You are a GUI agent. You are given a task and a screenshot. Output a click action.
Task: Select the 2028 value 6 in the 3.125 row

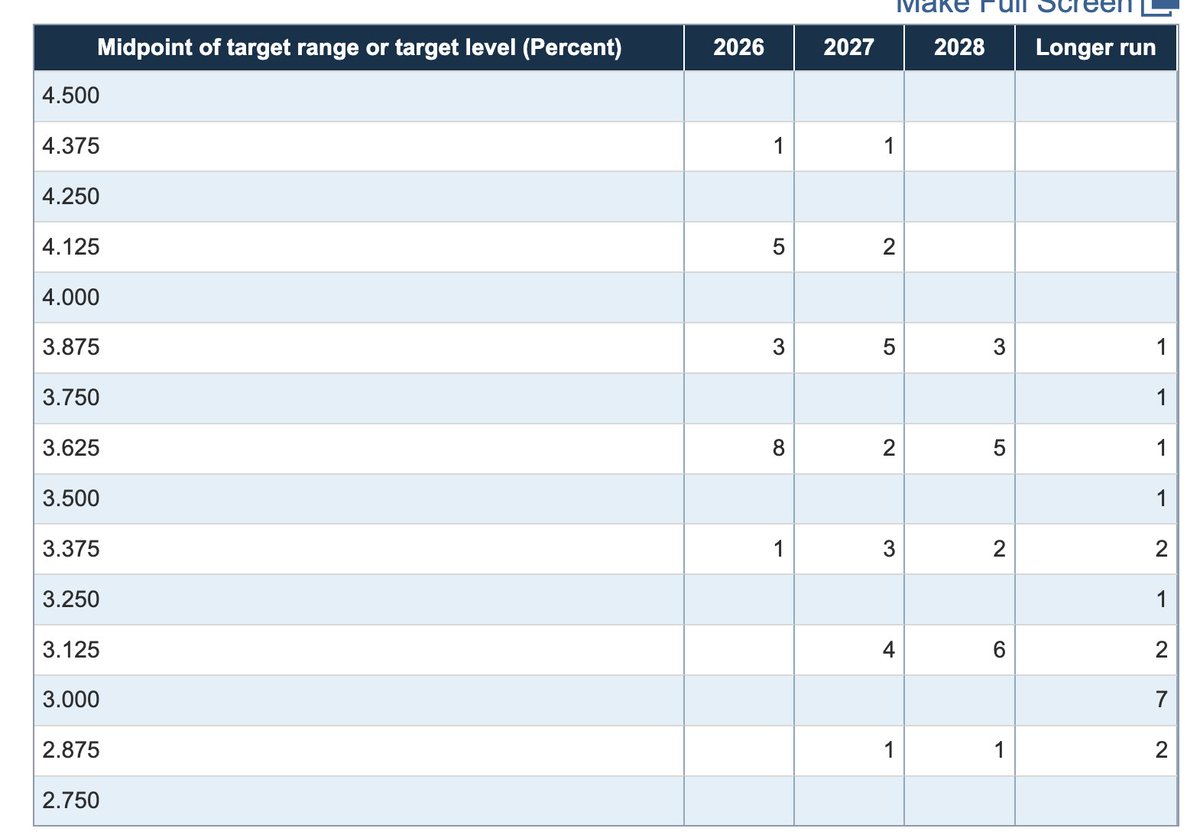click(998, 650)
